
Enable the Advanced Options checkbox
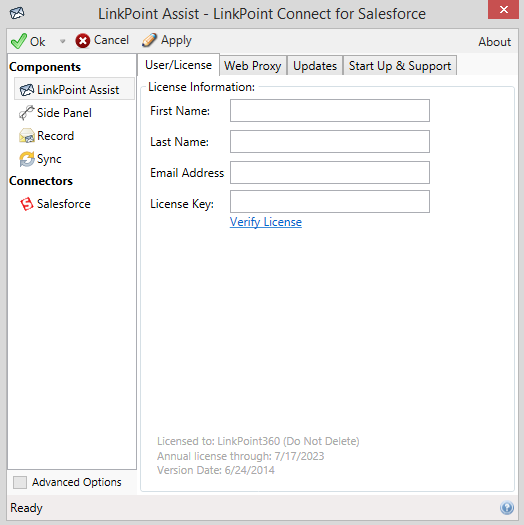(20, 482)
